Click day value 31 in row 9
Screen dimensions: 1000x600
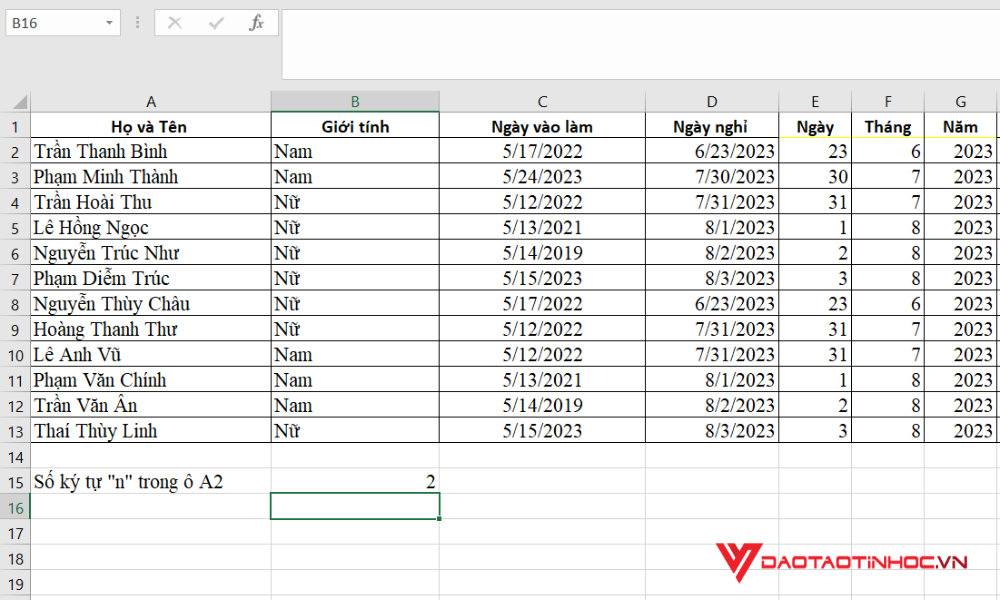click(815, 330)
